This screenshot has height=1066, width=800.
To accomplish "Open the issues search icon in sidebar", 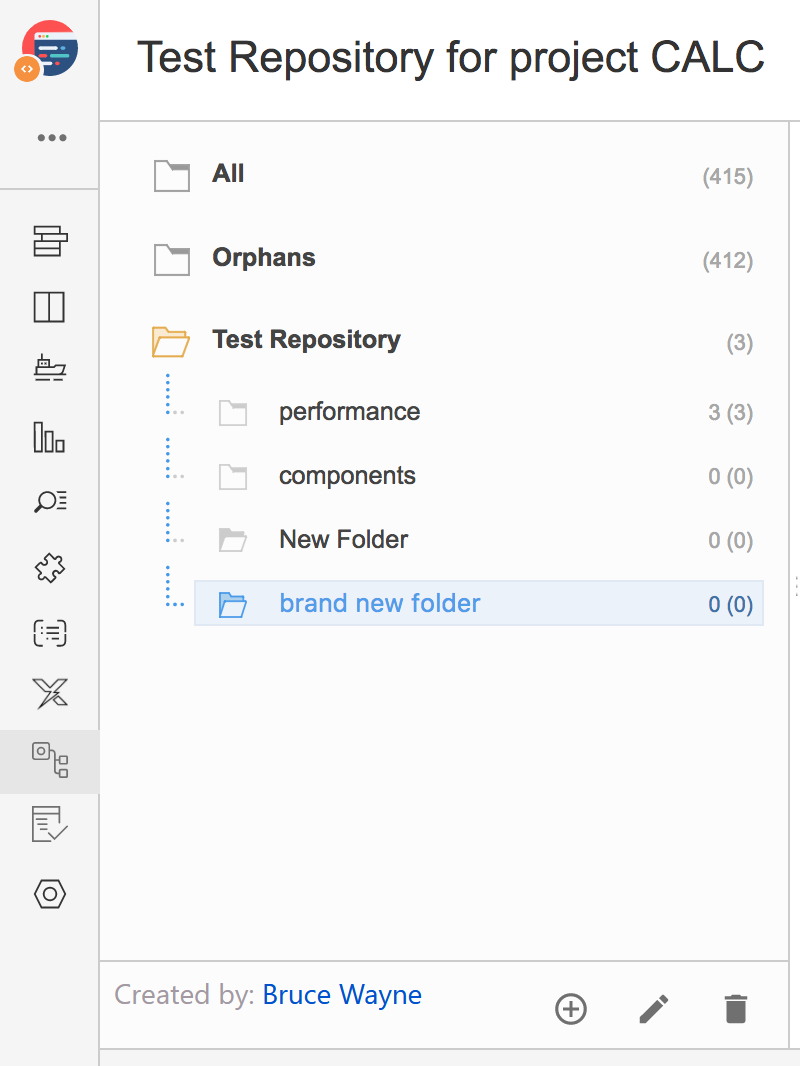I will (50, 502).
